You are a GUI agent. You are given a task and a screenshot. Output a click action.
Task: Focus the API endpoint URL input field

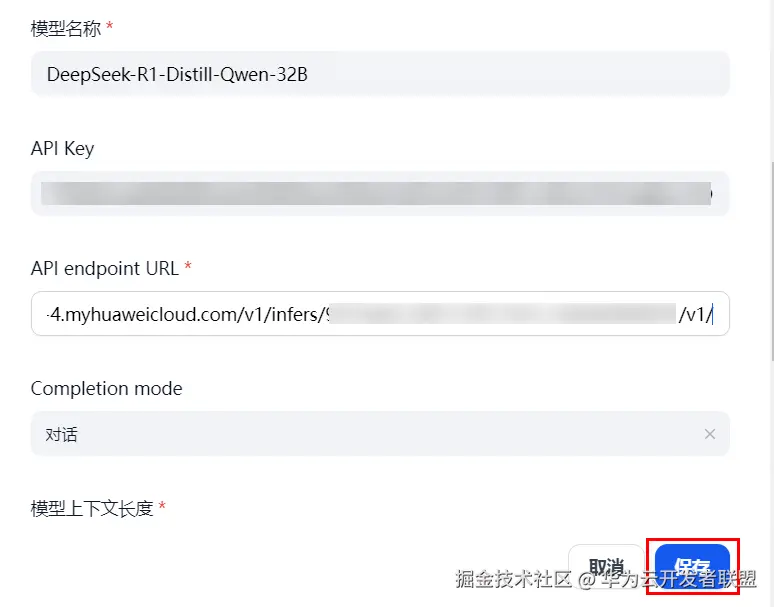click(x=380, y=314)
